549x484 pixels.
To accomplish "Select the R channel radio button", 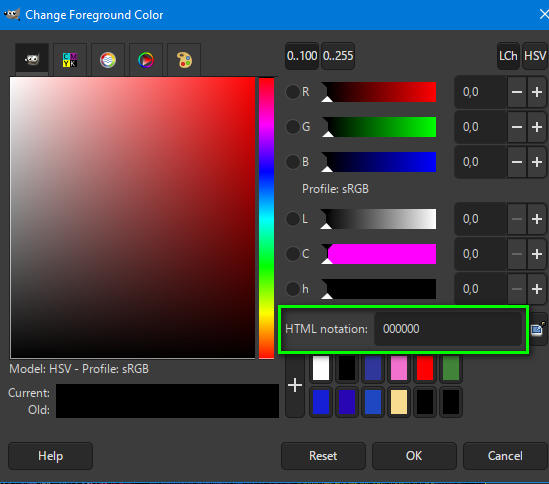I will (x=292, y=92).
